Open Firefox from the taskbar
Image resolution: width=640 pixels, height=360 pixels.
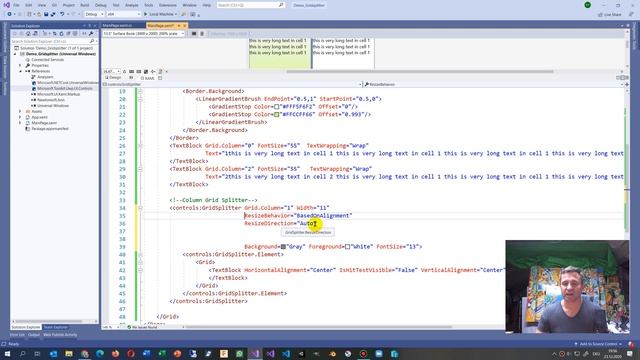(x=116, y=354)
